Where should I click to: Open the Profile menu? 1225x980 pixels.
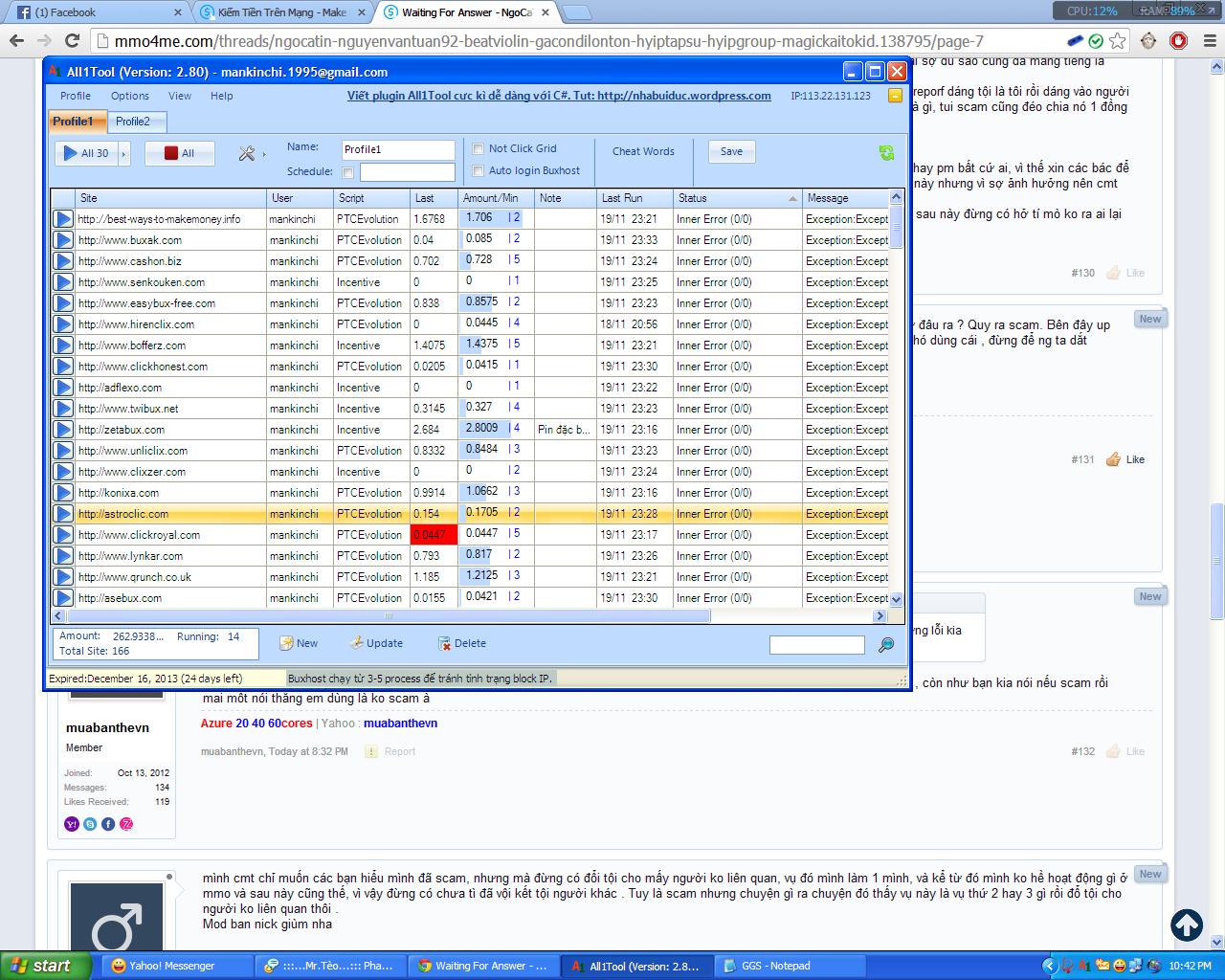(x=76, y=96)
